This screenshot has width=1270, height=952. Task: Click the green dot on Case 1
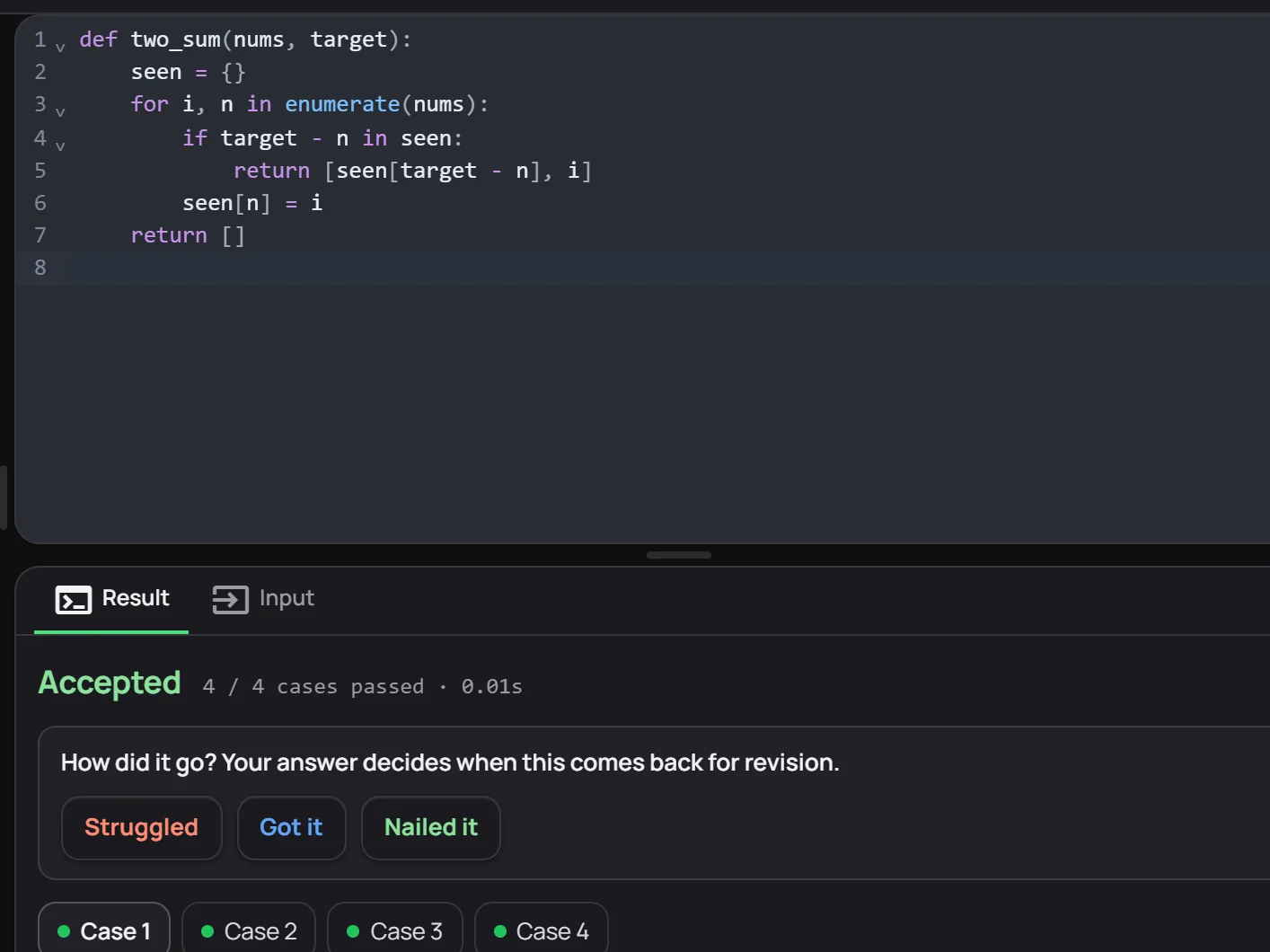point(64,931)
